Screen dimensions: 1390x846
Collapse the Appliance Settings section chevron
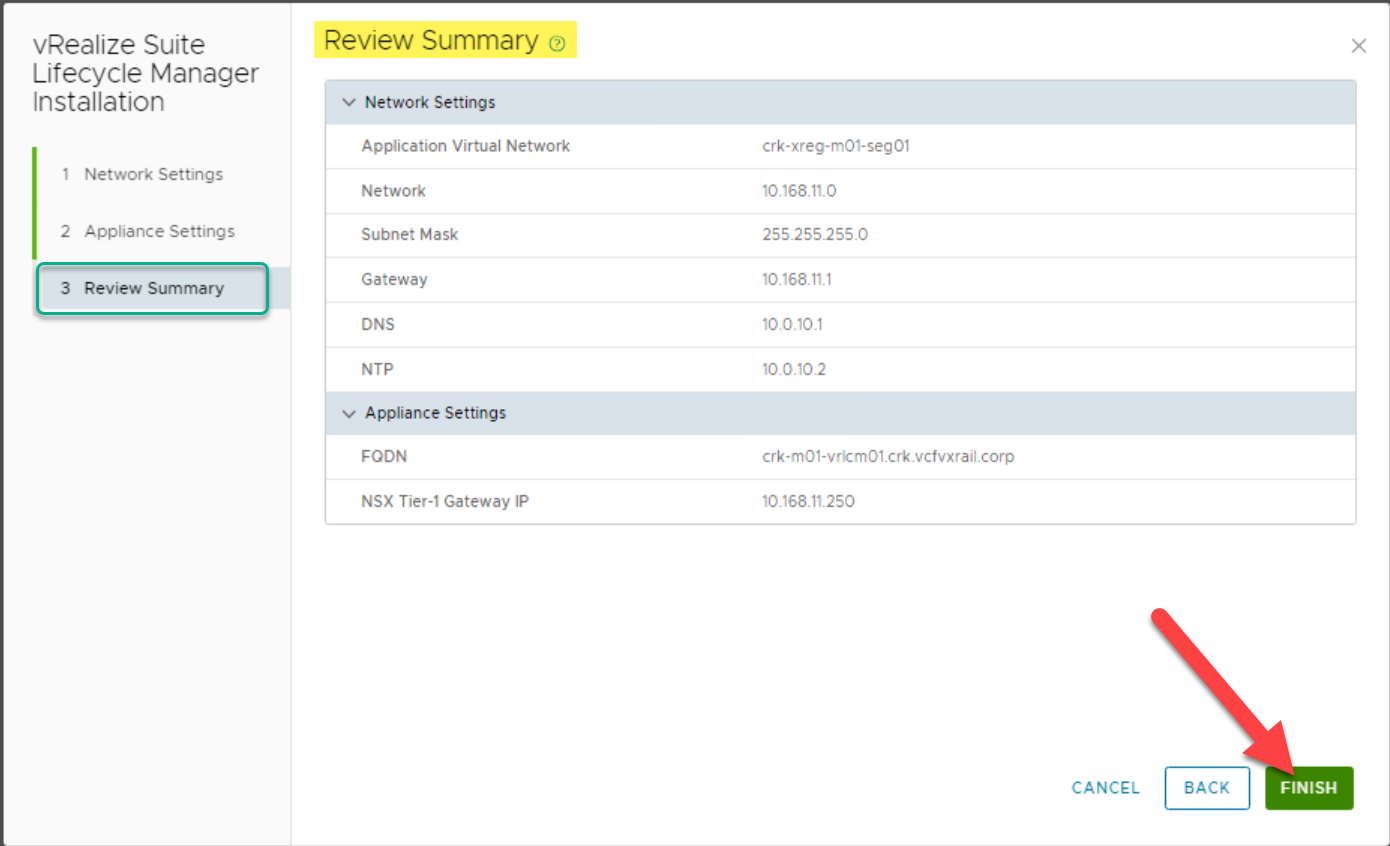[x=349, y=413]
